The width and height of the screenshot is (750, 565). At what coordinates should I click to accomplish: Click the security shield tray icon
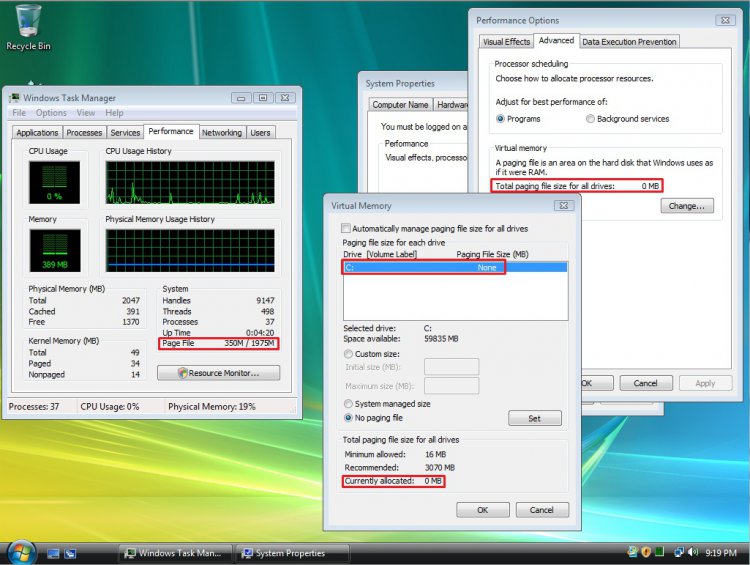tap(646, 553)
